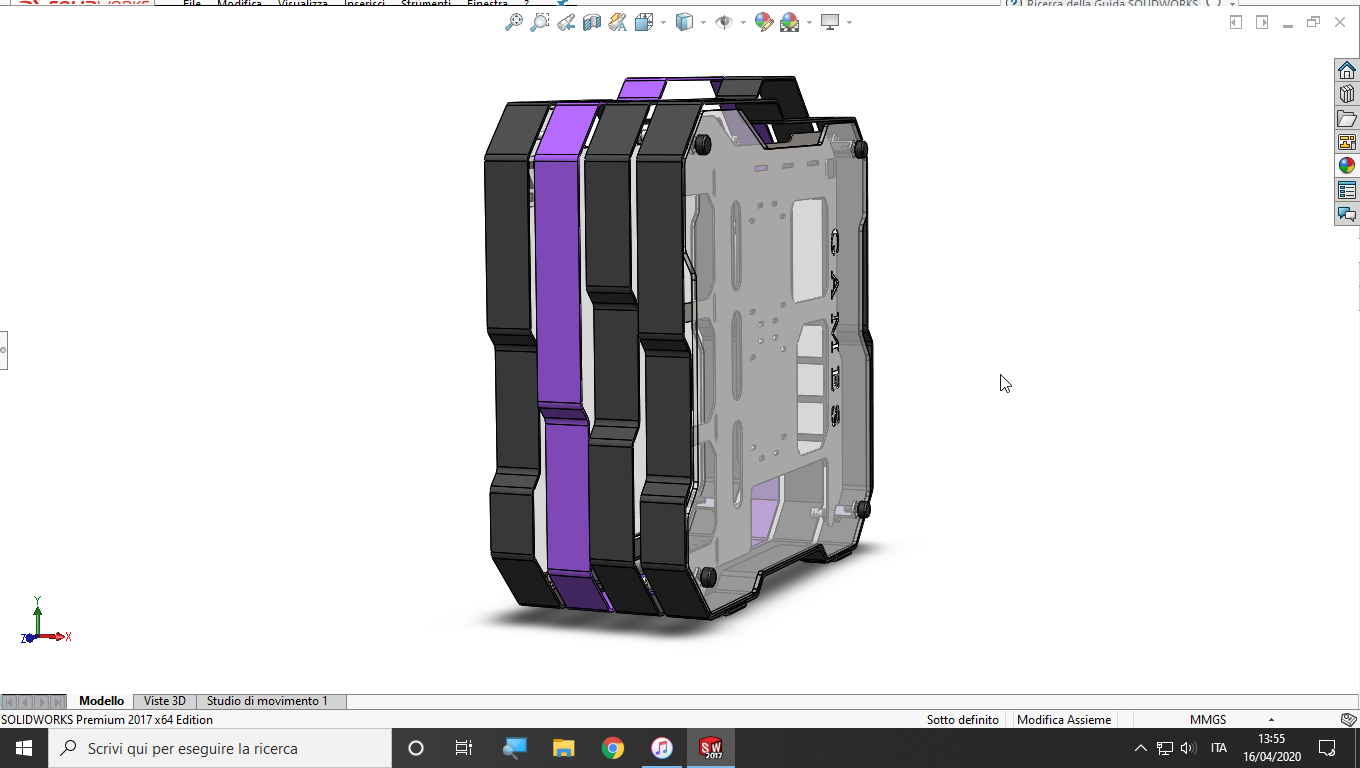
Task: Click the Display Style icon
Action: (685, 22)
